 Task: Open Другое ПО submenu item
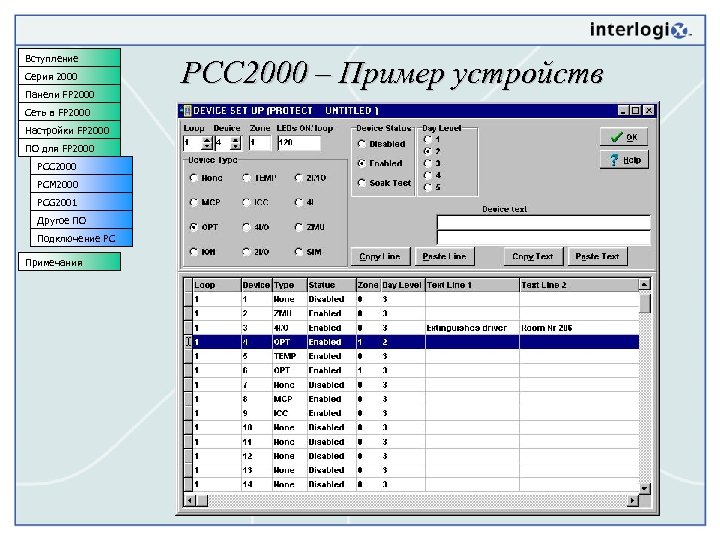point(81,220)
